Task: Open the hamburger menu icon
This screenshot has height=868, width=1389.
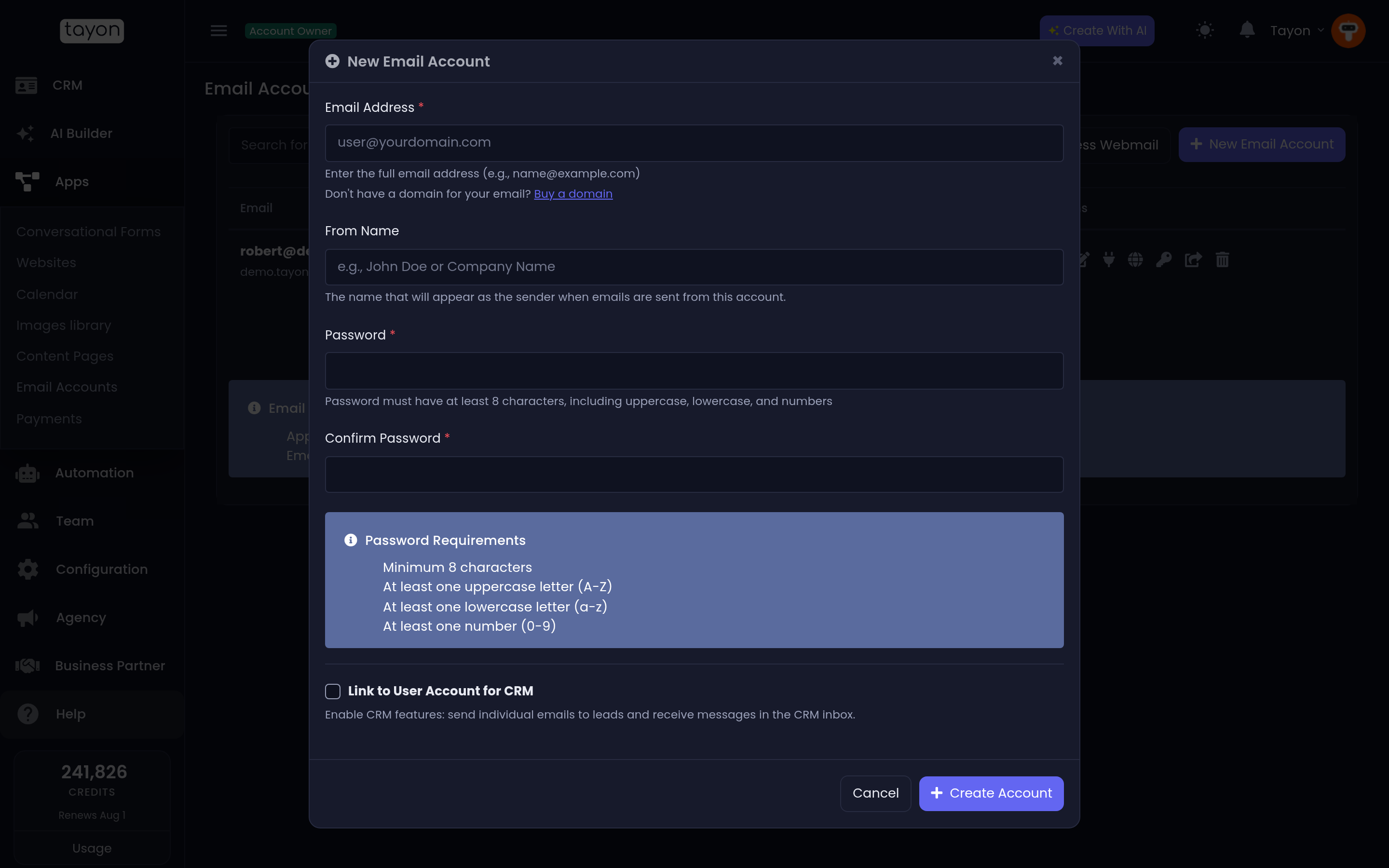Action: click(218, 30)
